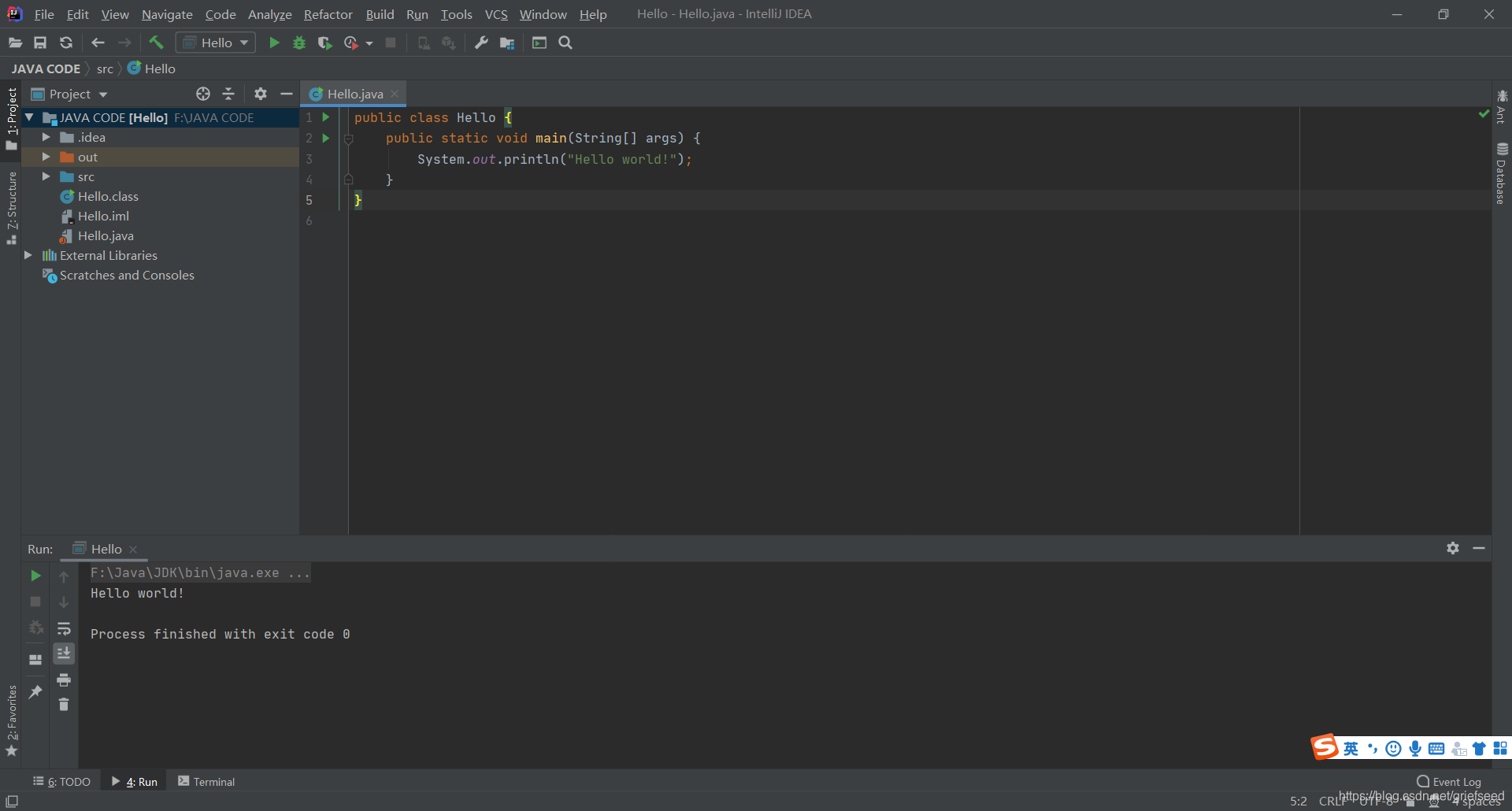This screenshot has height=811, width=1512.
Task: Open file via the toolbar Open icon
Action: click(x=15, y=43)
